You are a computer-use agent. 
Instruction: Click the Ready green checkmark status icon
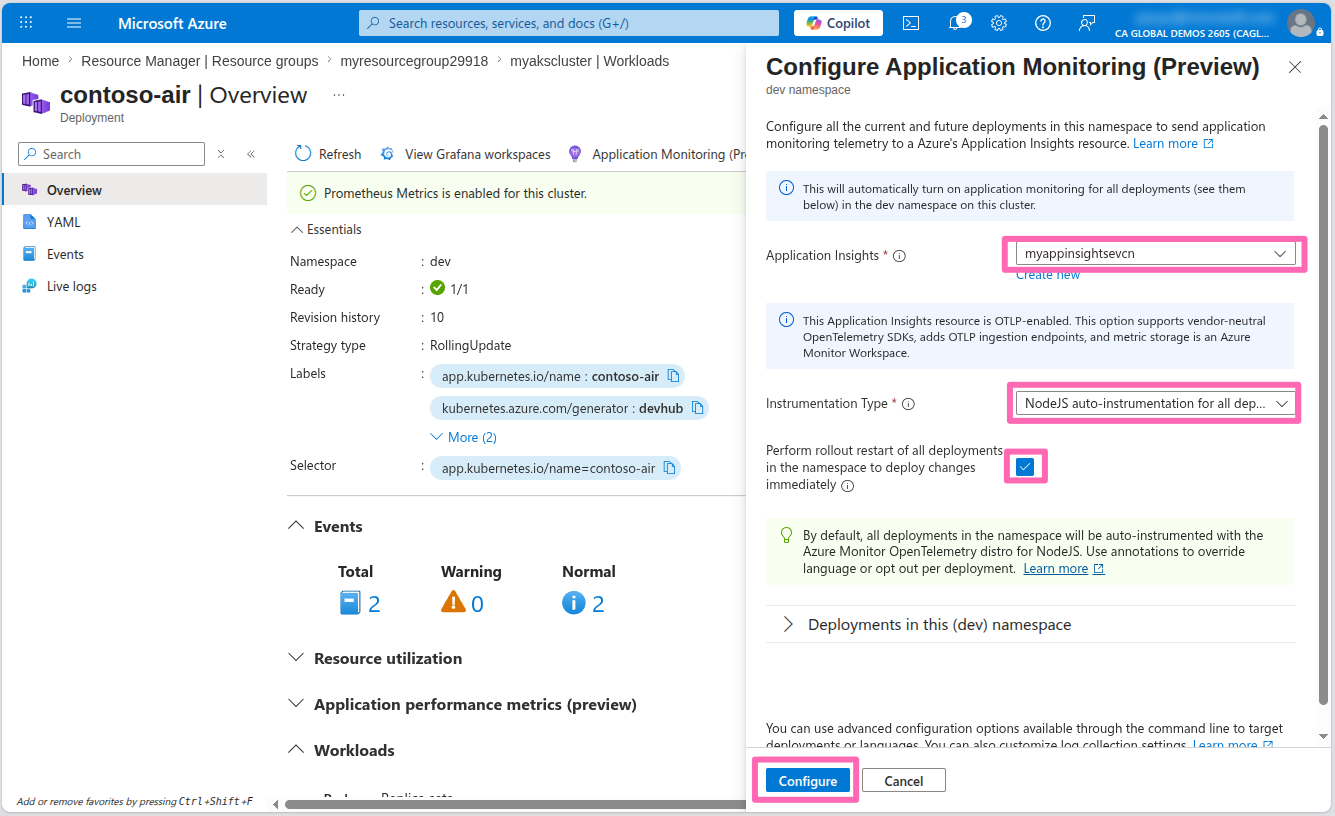(437, 288)
